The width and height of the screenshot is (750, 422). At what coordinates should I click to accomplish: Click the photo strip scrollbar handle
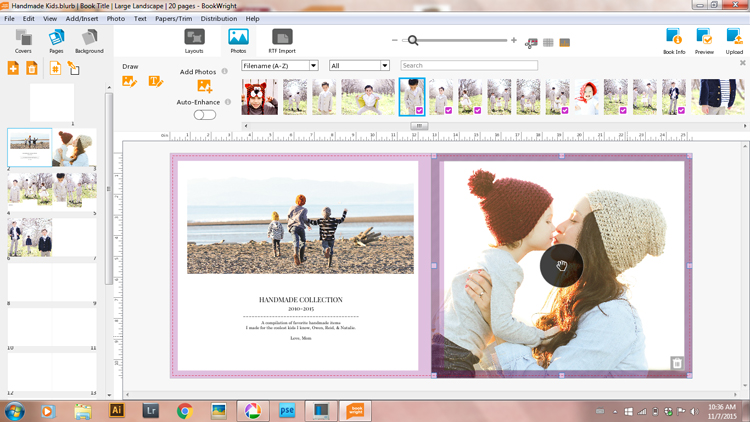(419, 126)
